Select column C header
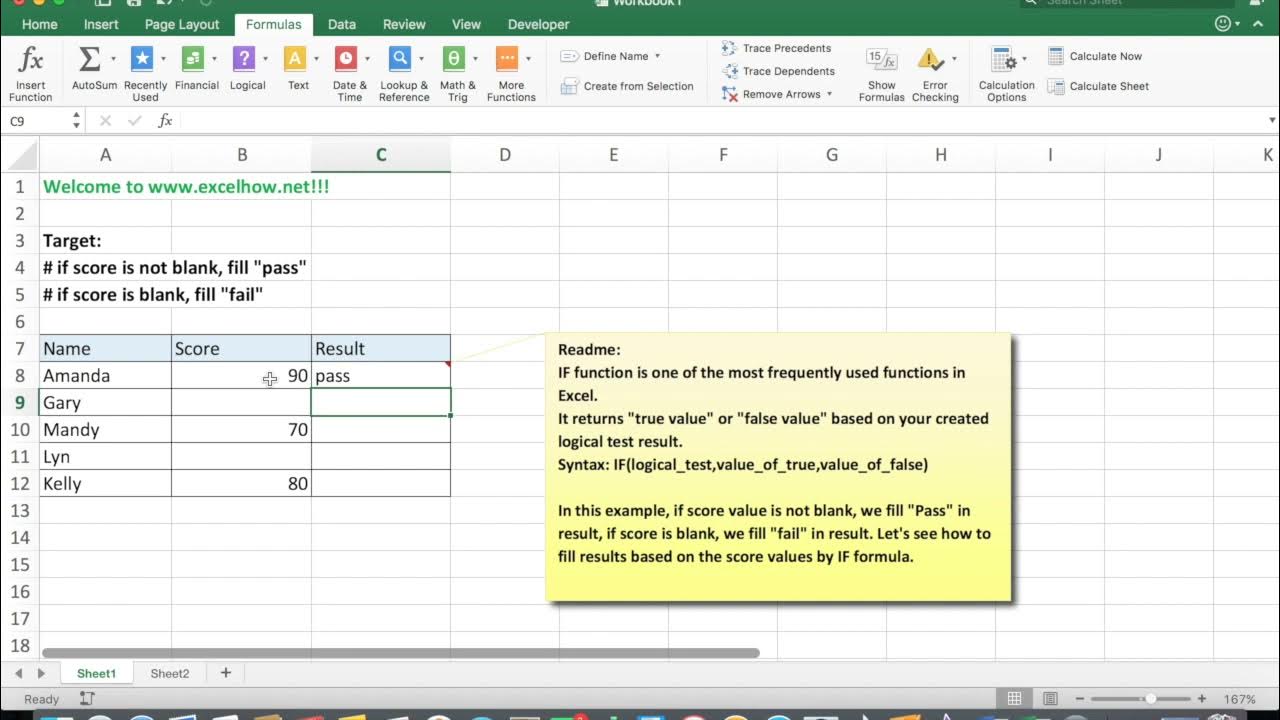1280x720 pixels. [x=381, y=155]
